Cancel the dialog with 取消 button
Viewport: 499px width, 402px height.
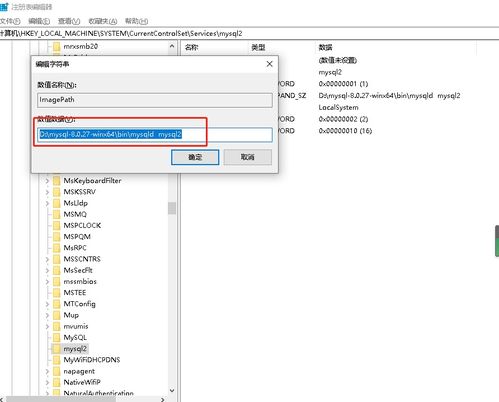coord(248,157)
